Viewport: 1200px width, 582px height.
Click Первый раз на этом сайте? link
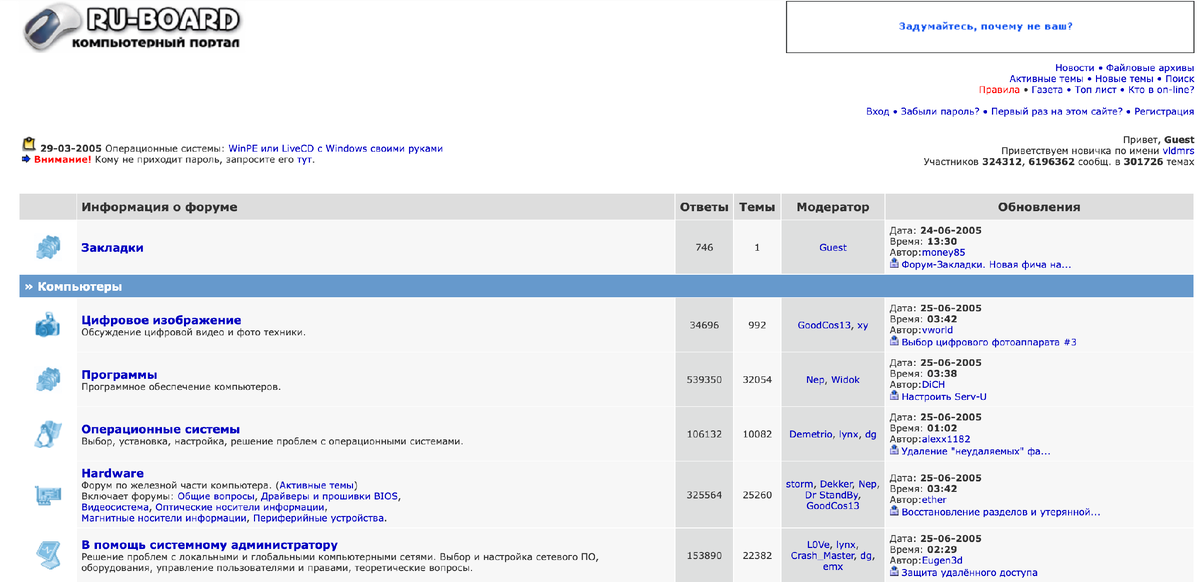(1056, 112)
